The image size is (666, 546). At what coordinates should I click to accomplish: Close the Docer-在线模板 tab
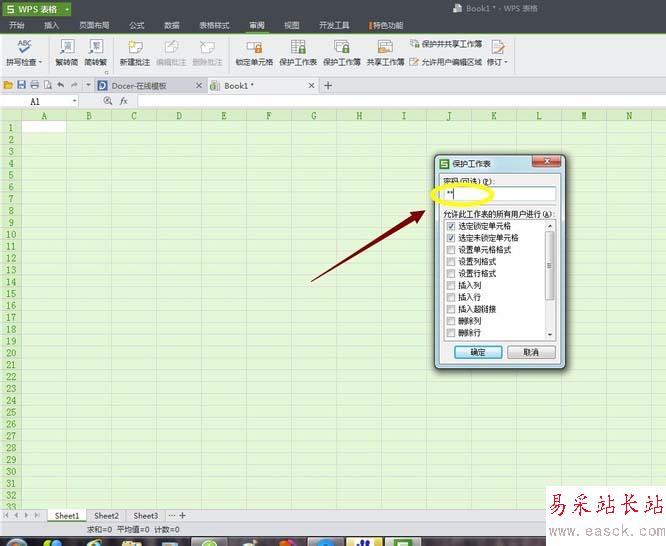tap(199, 86)
